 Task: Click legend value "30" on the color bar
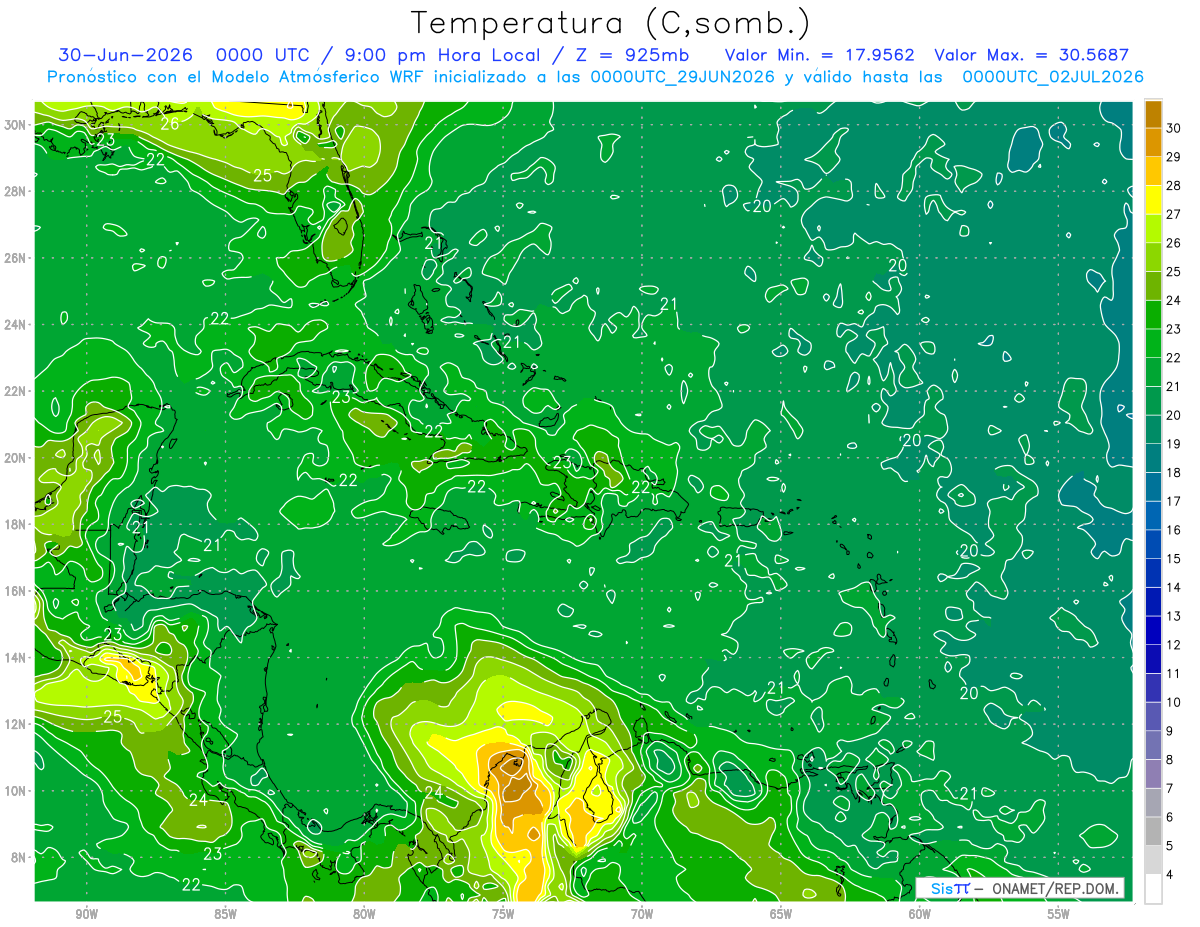coord(1174,128)
